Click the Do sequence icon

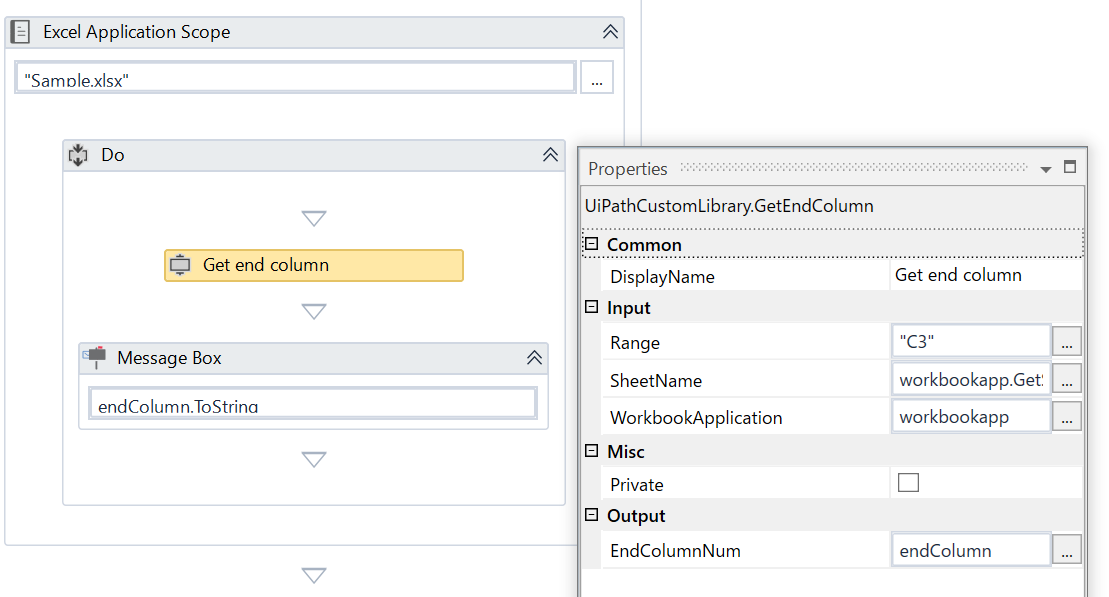pos(79,155)
